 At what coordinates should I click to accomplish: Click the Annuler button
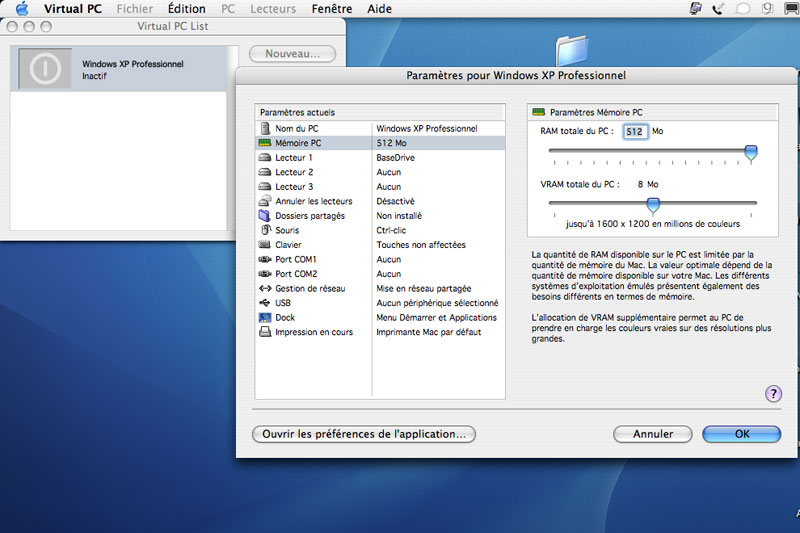653,434
